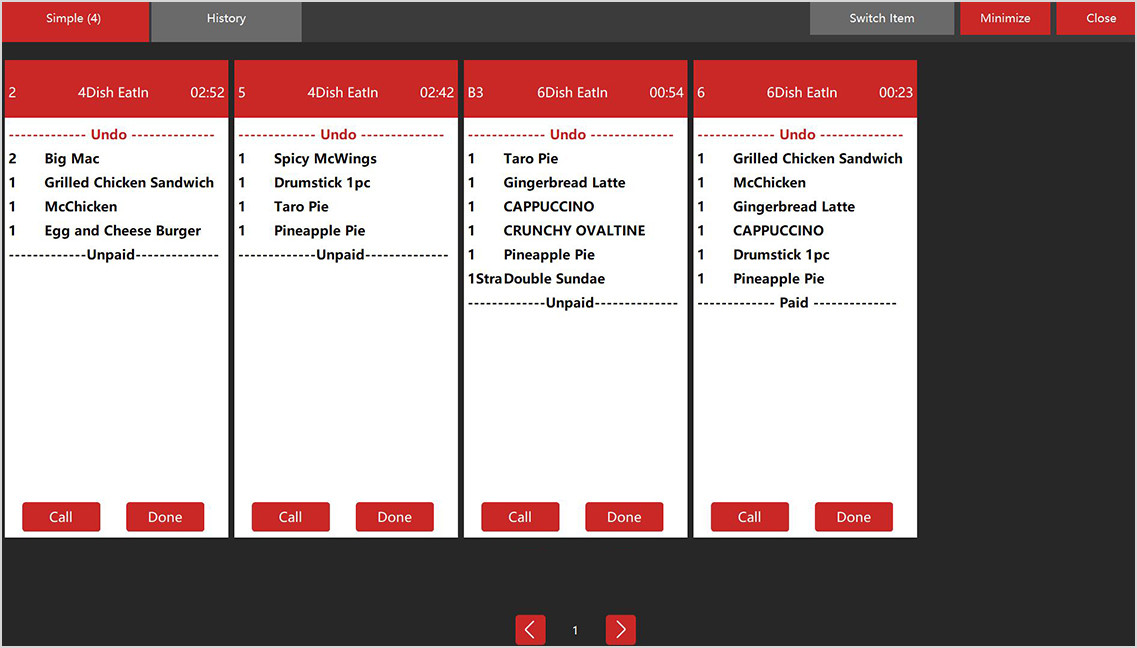Click the Switch Item button
Viewport: 1137px width, 648px height.
[881, 19]
